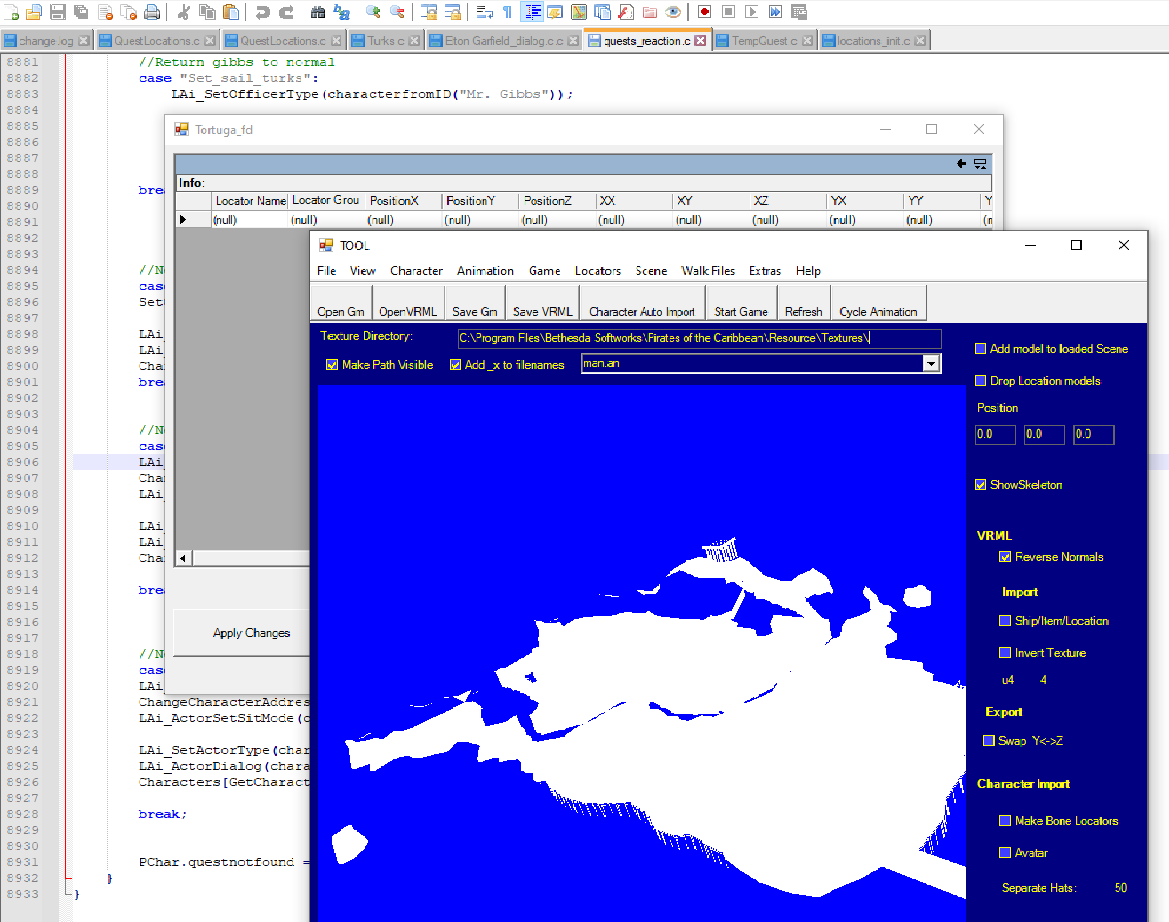This screenshot has width=1169, height=922.
Task: Toggle the Avatar checkbox
Action: tap(1005, 852)
